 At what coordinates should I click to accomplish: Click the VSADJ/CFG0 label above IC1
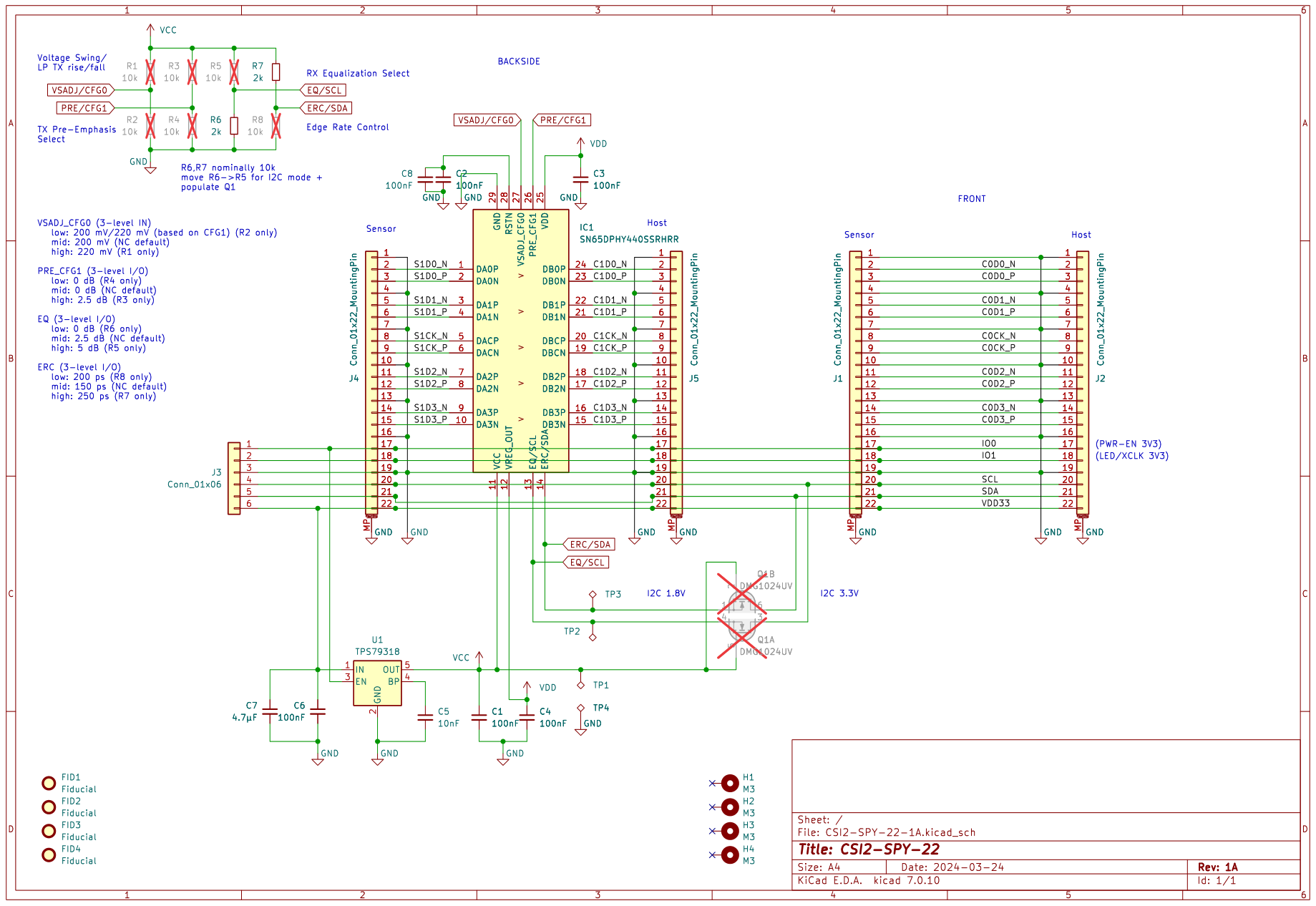(487, 120)
